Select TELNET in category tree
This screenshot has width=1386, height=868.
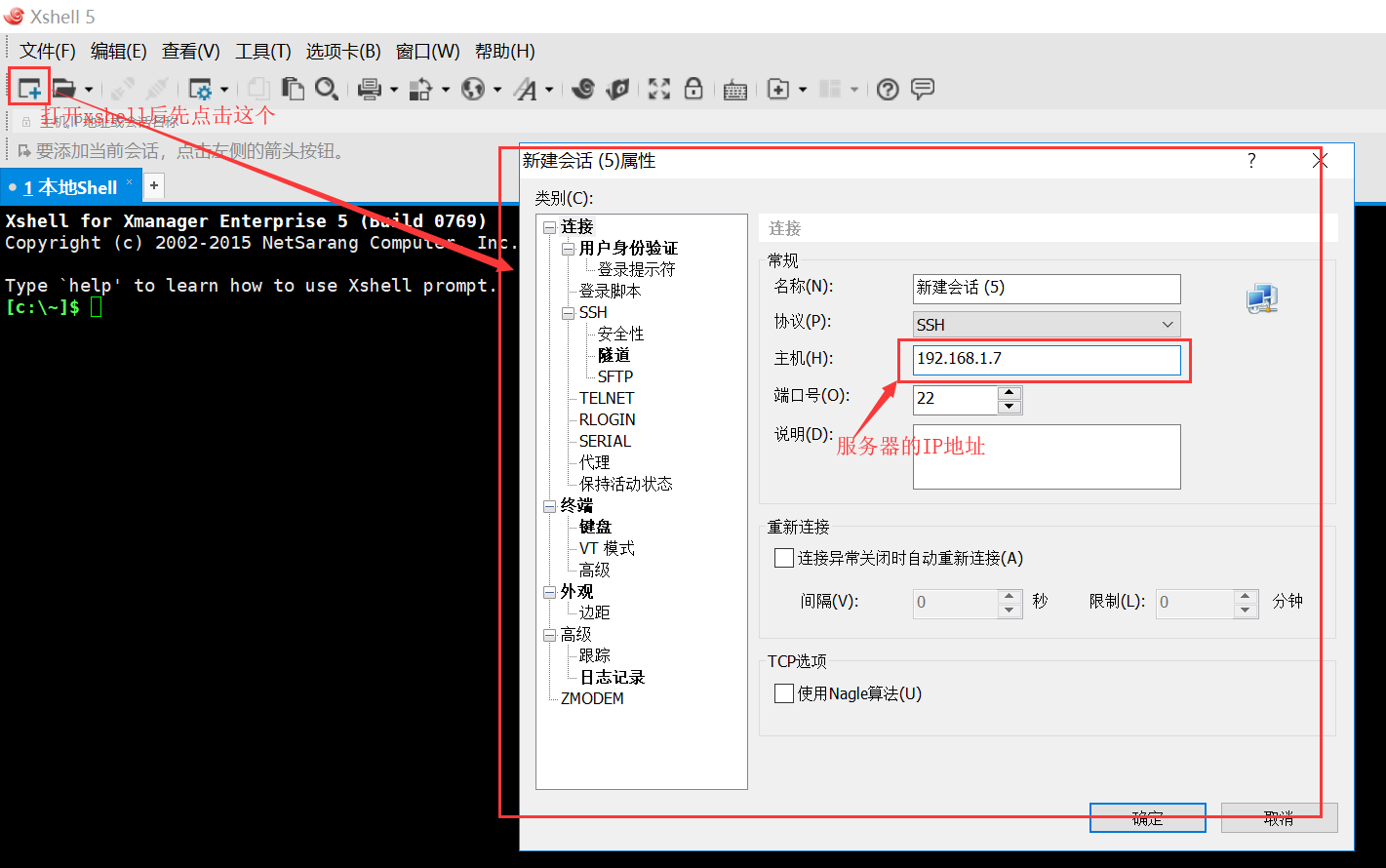point(607,398)
